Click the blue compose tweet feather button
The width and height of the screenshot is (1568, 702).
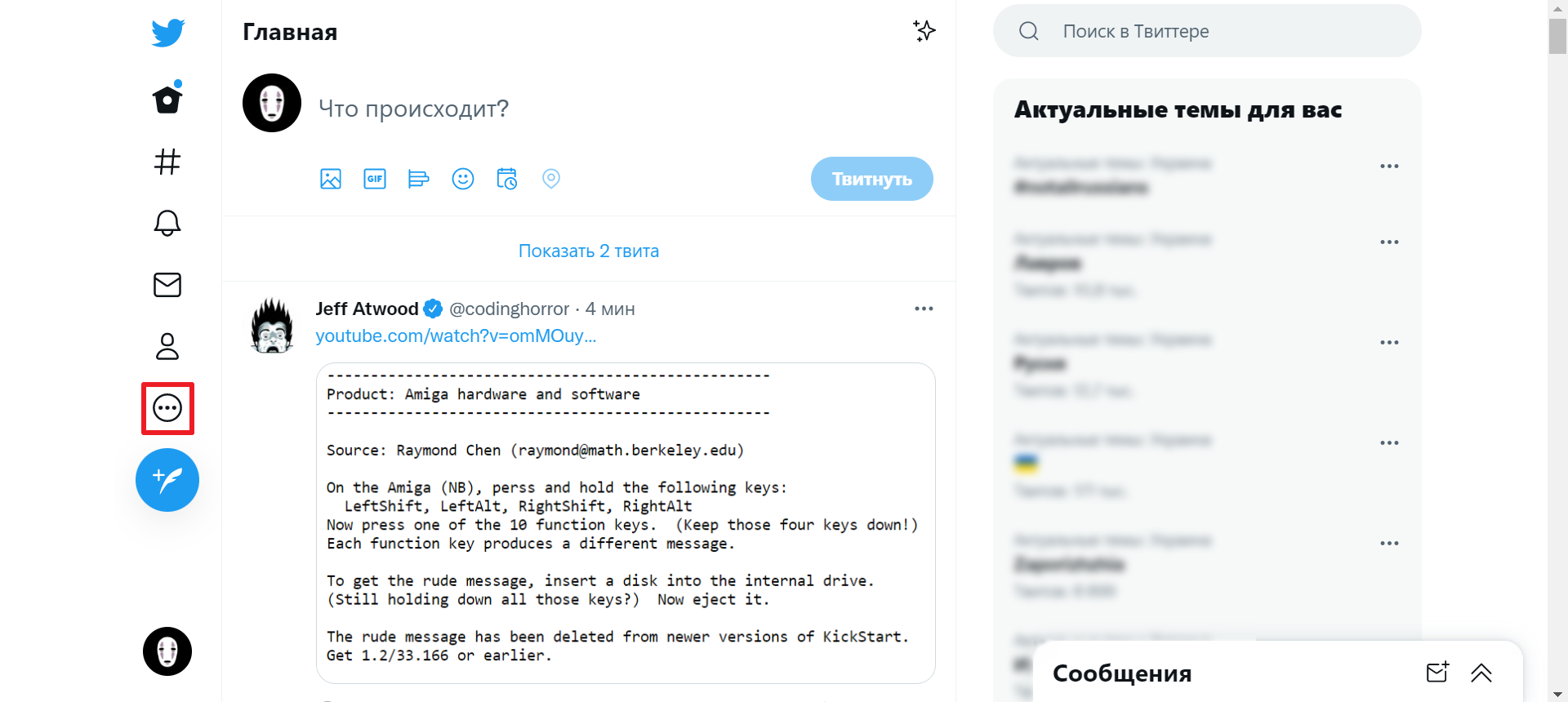point(167,480)
